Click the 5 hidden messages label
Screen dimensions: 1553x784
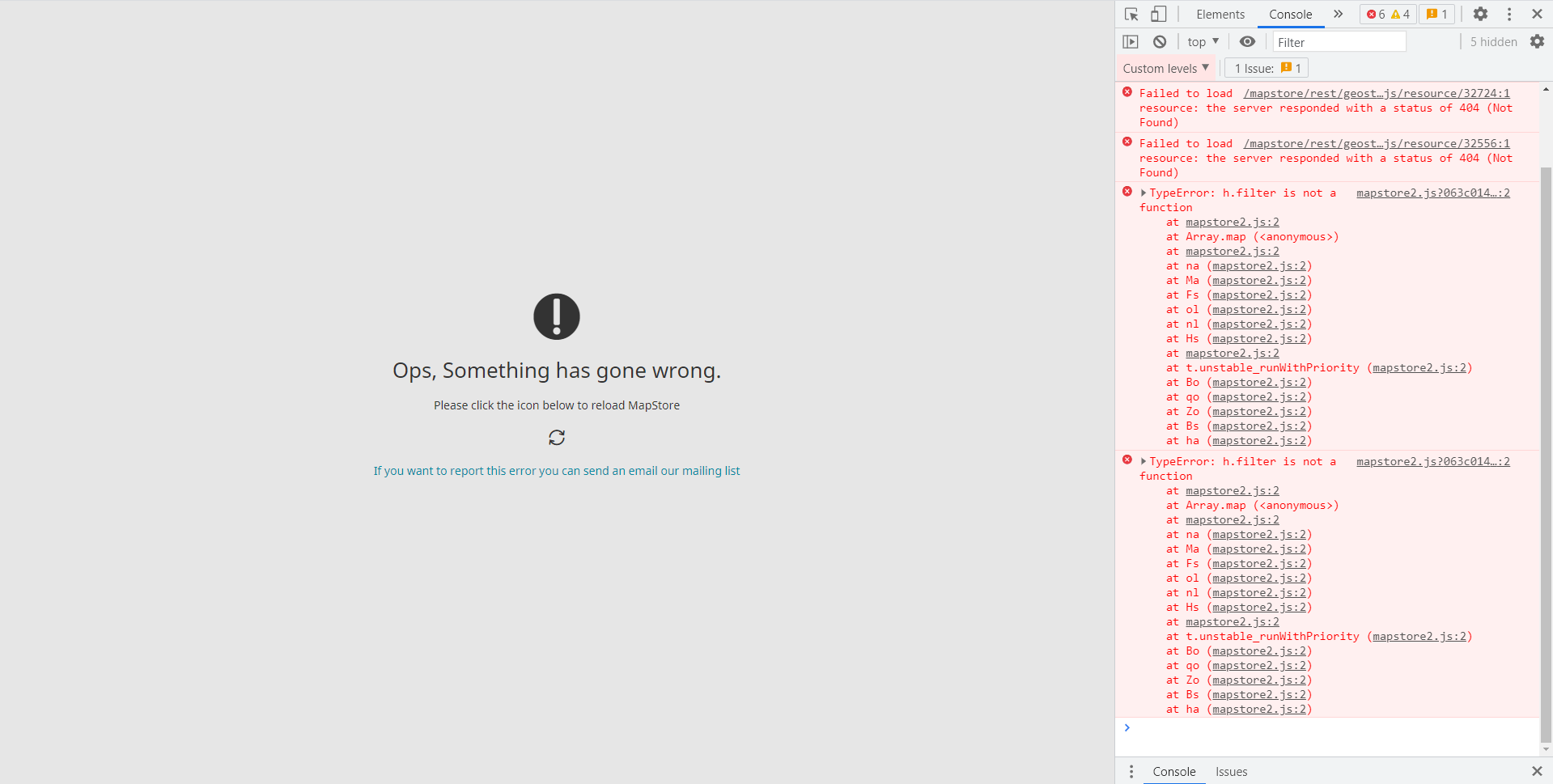(1493, 42)
